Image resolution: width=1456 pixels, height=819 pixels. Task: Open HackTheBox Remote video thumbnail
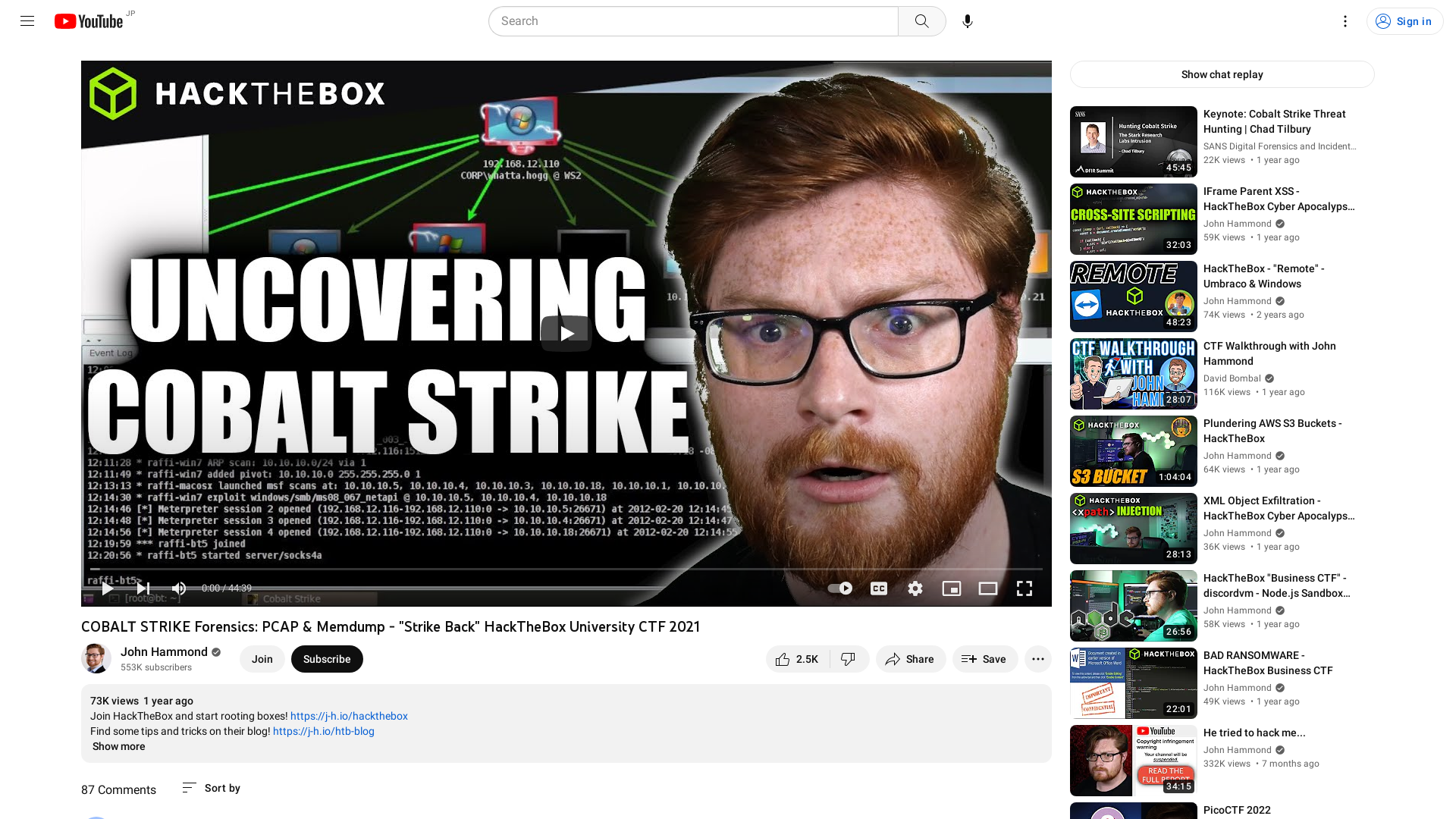(1133, 297)
